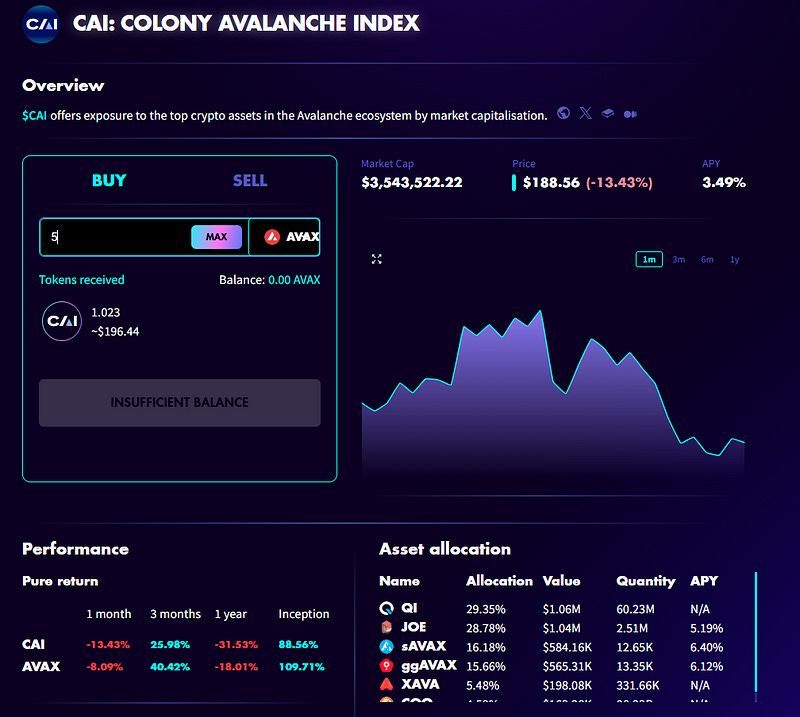The height and width of the screenshot is (717, 800).
Task: Open the X (Twitter) icon link
Action: pos(586,113)
